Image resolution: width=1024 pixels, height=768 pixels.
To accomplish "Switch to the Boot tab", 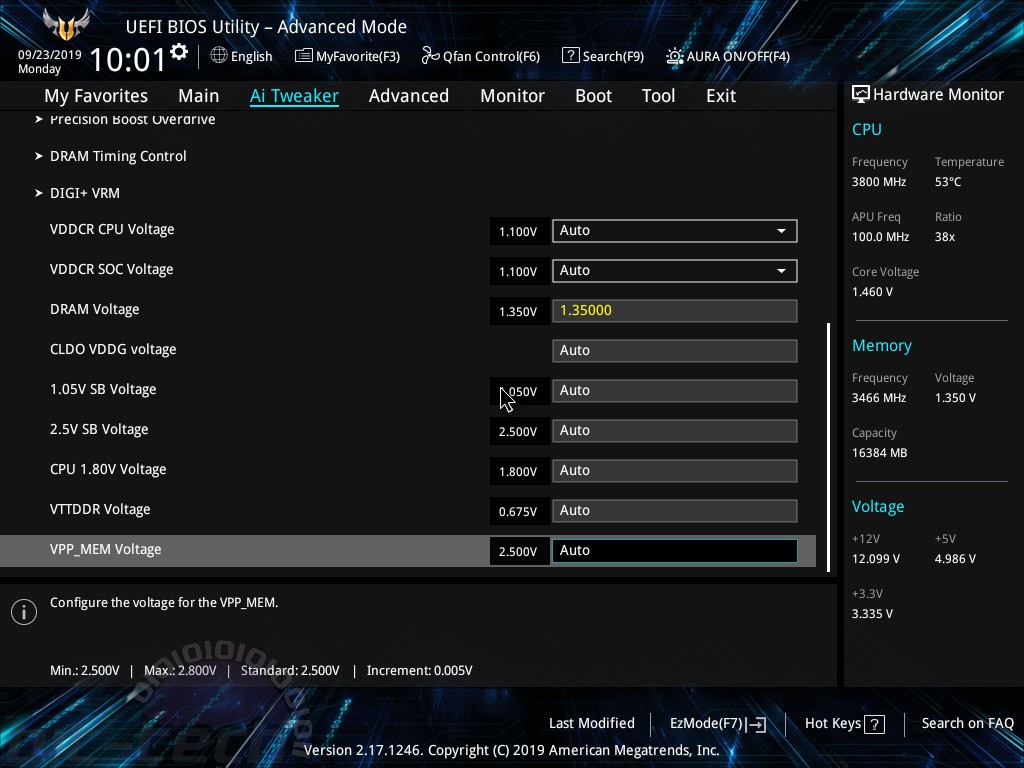I will 593,96.
